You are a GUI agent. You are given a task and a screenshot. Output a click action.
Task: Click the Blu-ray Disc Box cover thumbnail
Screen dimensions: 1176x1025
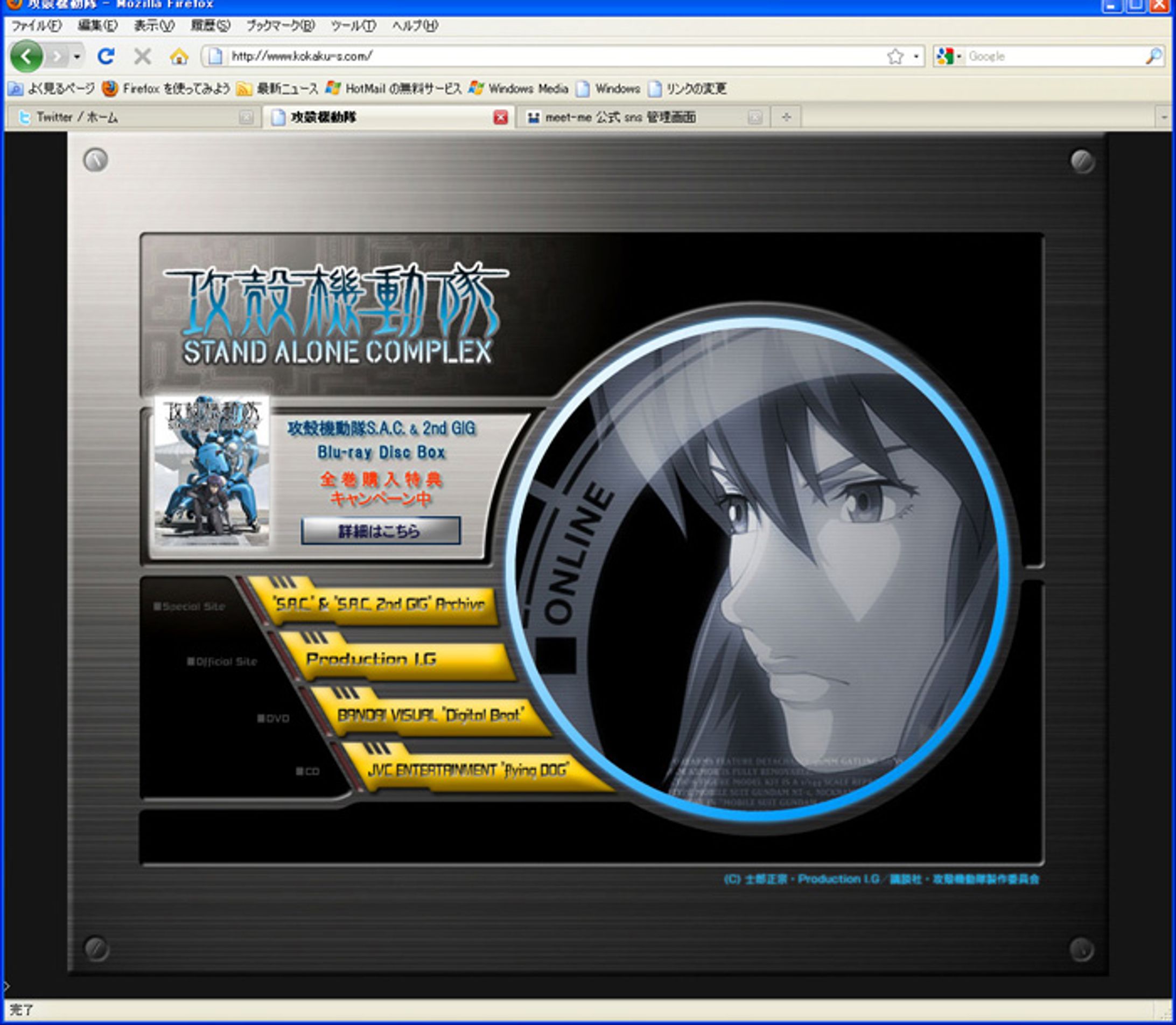[211, 470]
